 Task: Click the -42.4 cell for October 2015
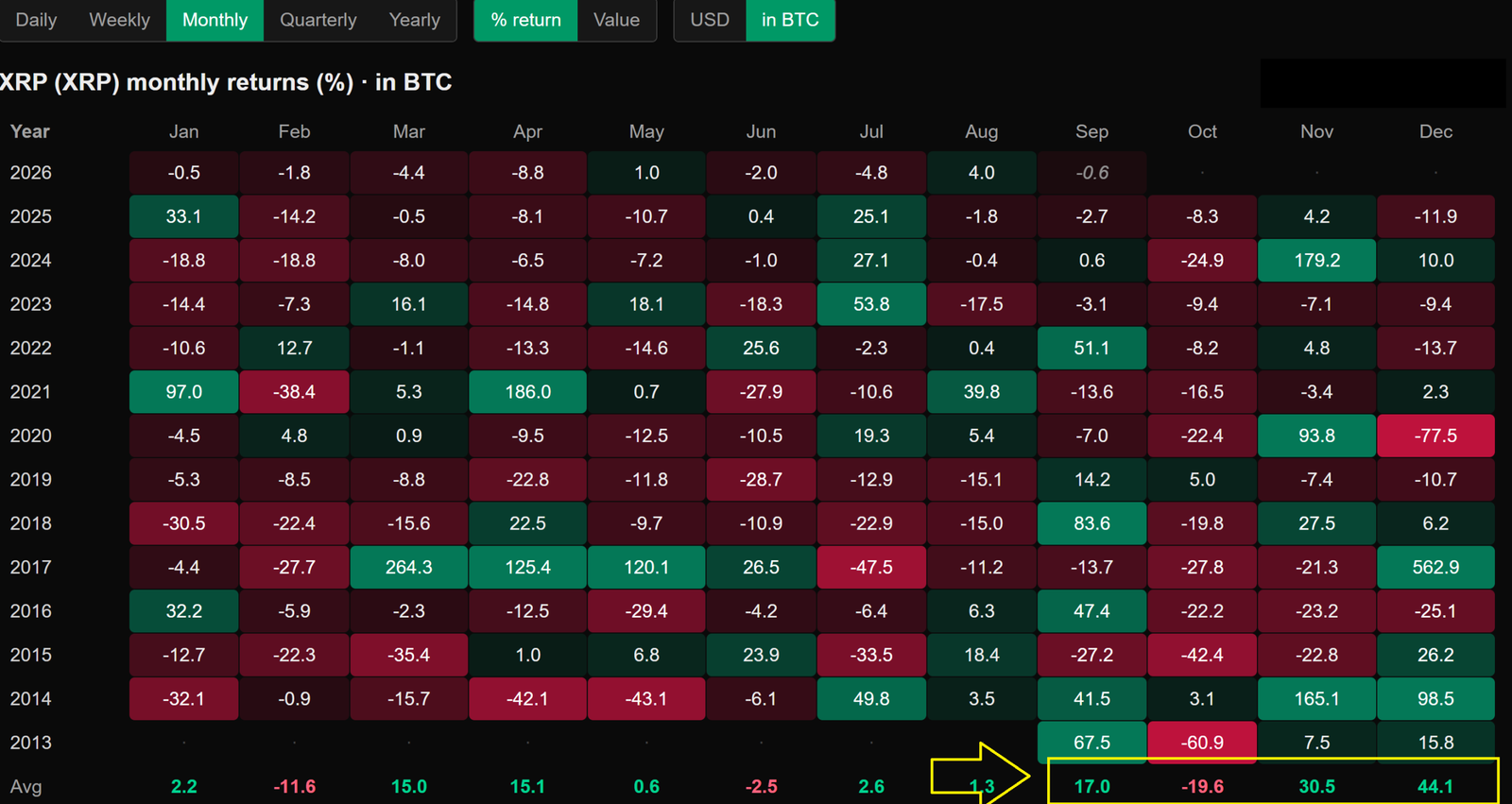(1202, 655)
